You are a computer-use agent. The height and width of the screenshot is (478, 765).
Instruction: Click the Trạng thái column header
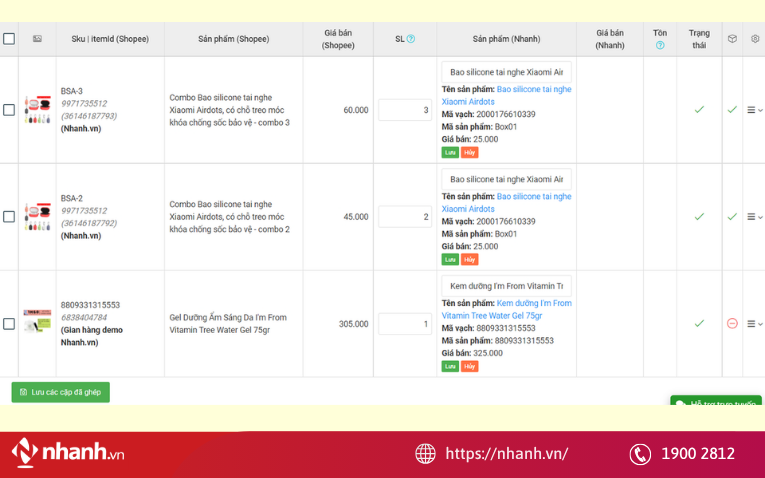699,39
